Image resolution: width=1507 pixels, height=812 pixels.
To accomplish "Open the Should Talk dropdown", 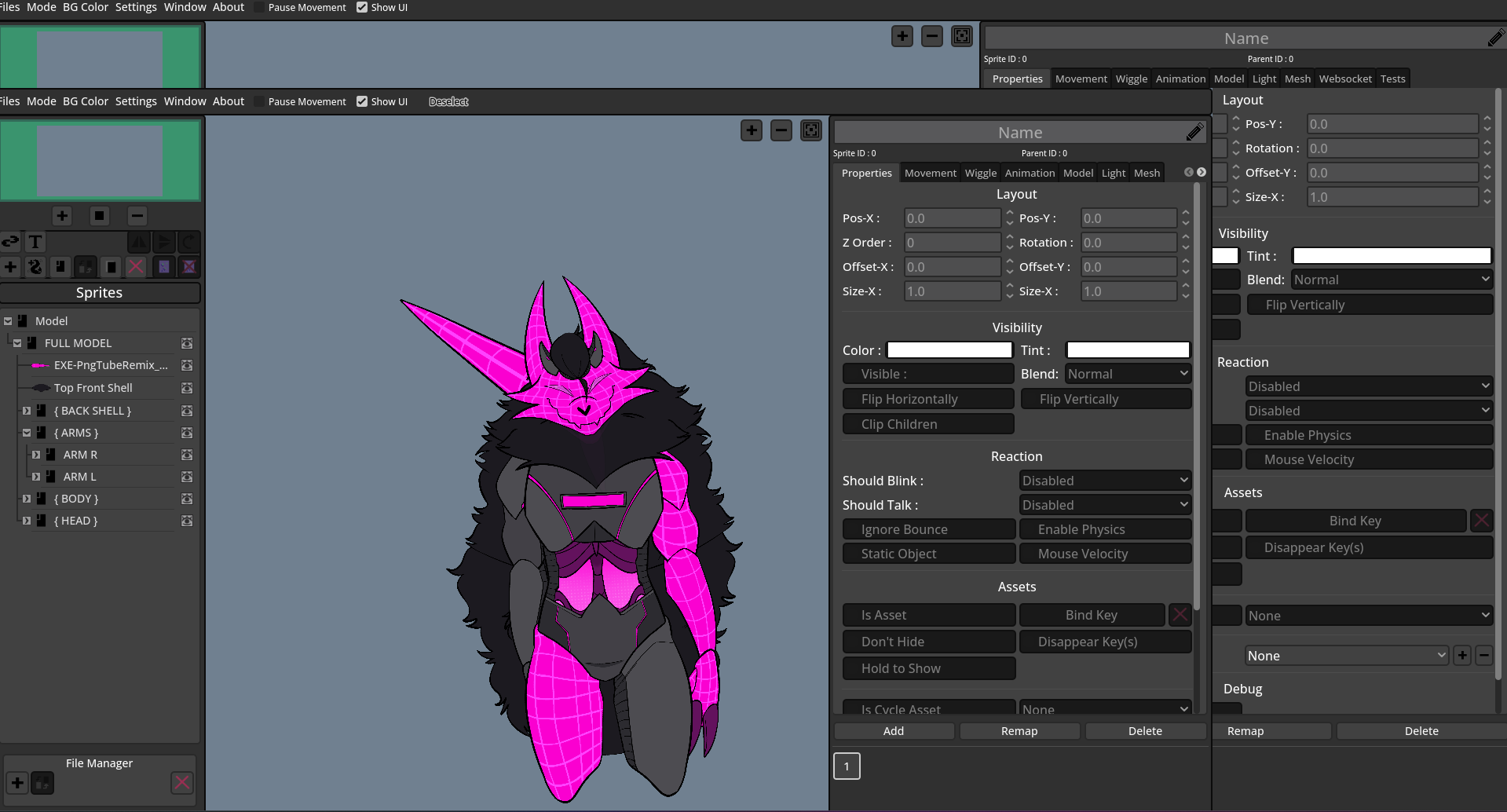I will [1105, 505].
